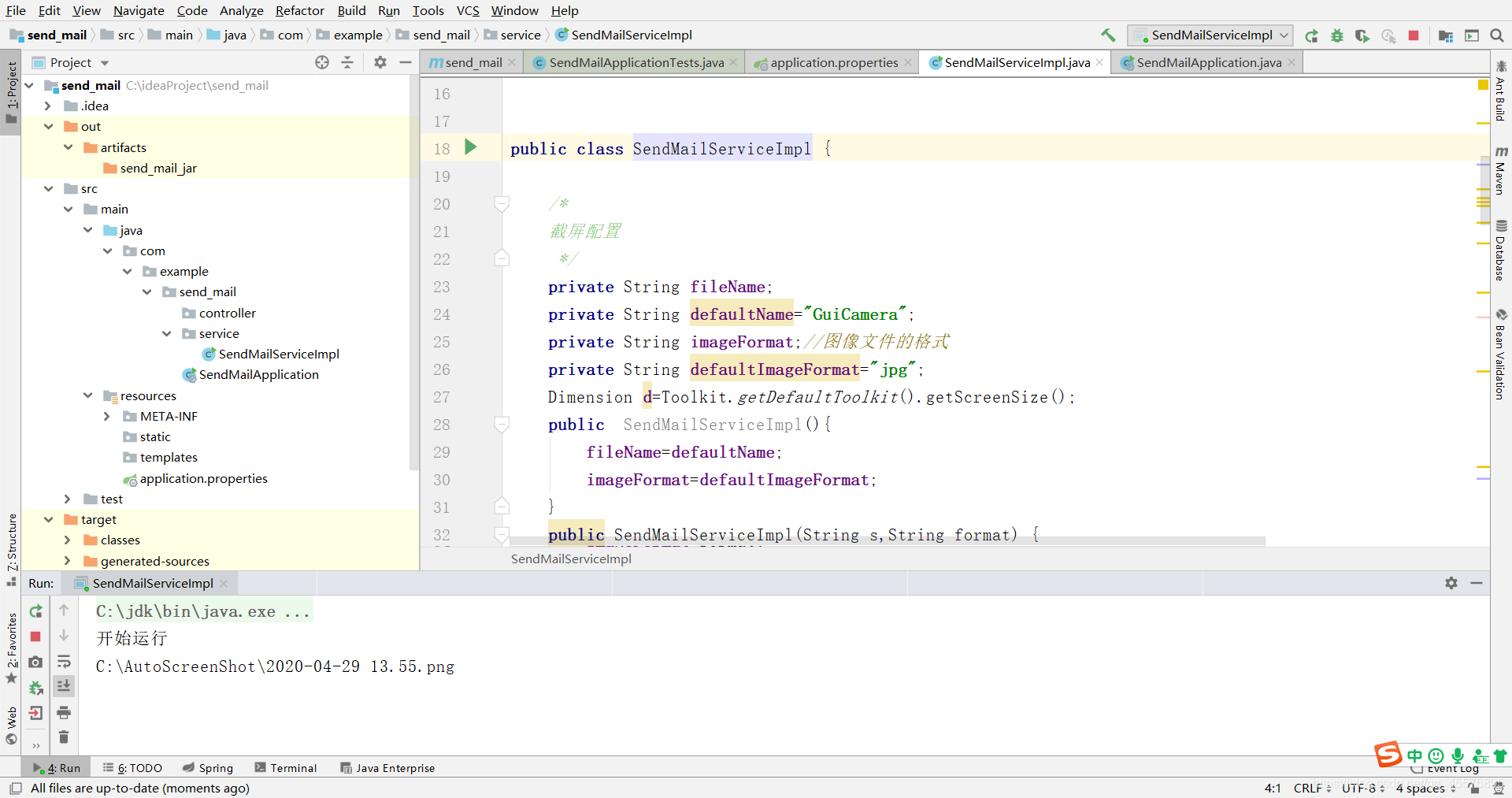Run SendMailServiceImpl with the toolbar rerun icon

pyautogui.click(x=1311, y=35)
